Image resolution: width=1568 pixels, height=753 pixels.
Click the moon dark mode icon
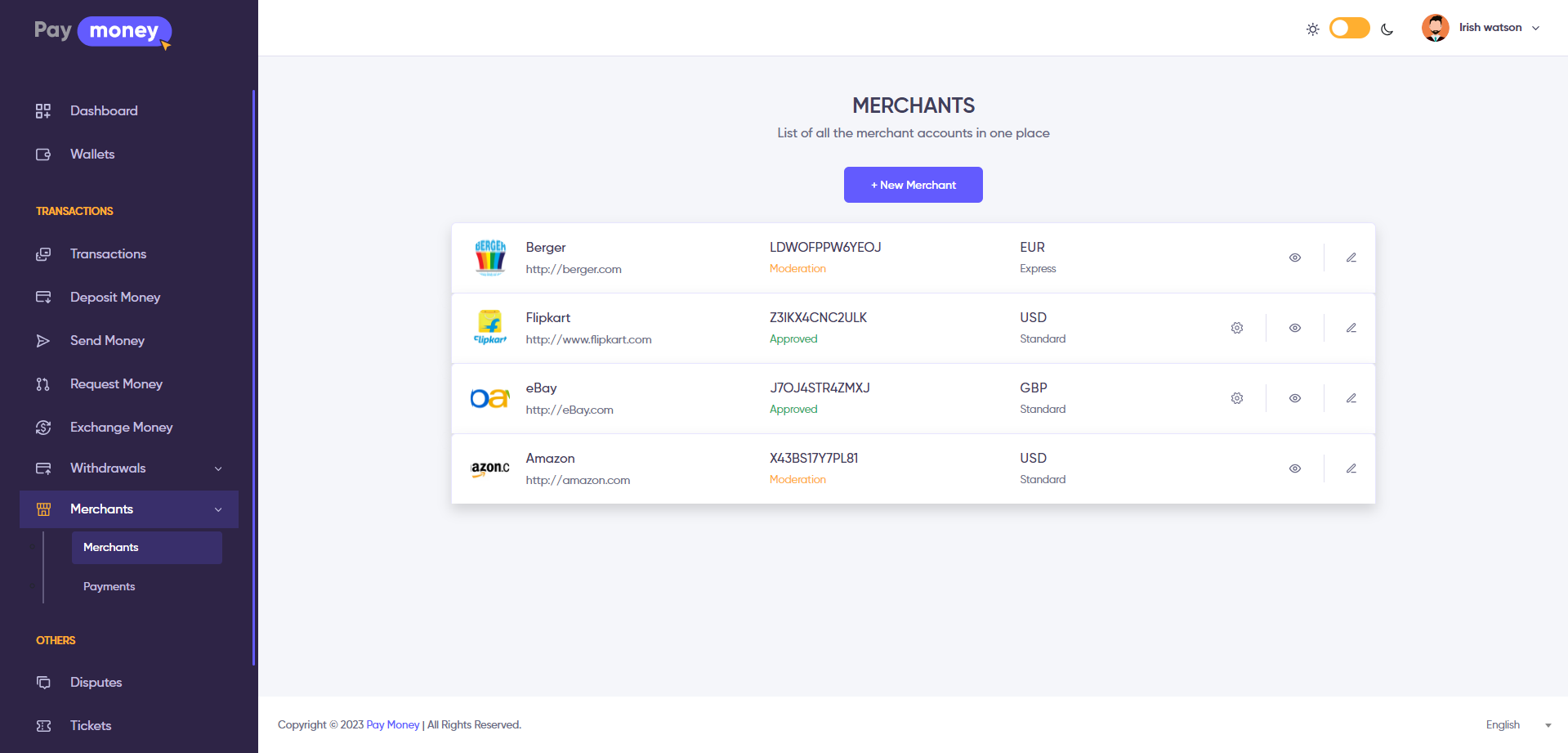click(1387, 29)
